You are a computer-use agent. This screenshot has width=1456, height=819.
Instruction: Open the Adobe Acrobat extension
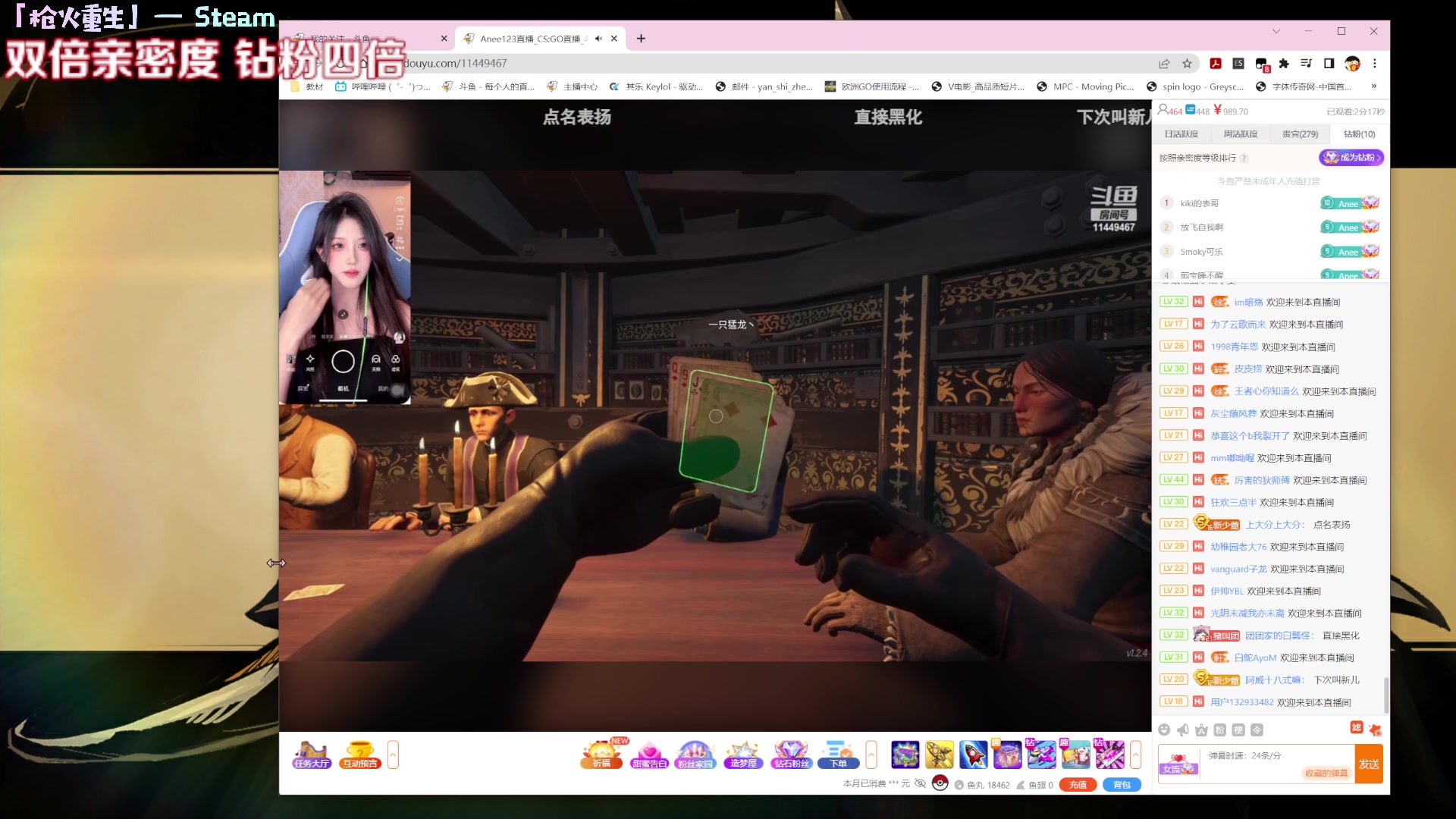1215,64
